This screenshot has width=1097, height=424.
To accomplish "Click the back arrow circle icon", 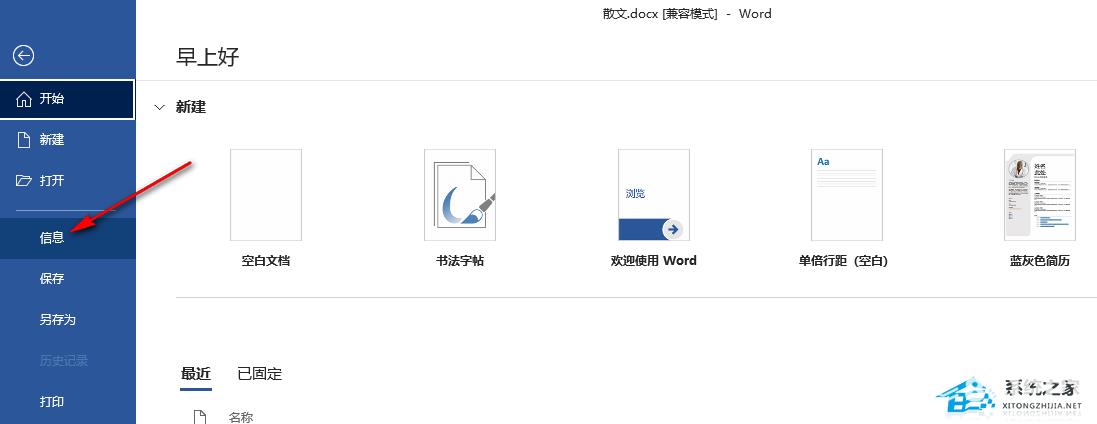I will point(24,56).
